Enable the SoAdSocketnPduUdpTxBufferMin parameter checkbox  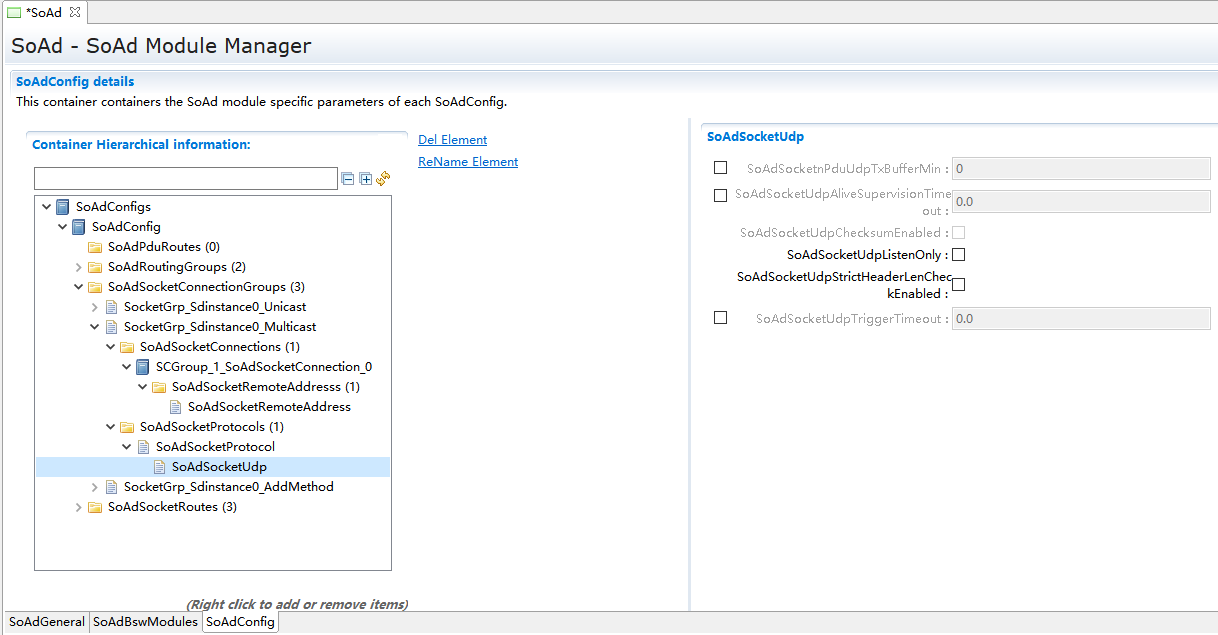720,168
